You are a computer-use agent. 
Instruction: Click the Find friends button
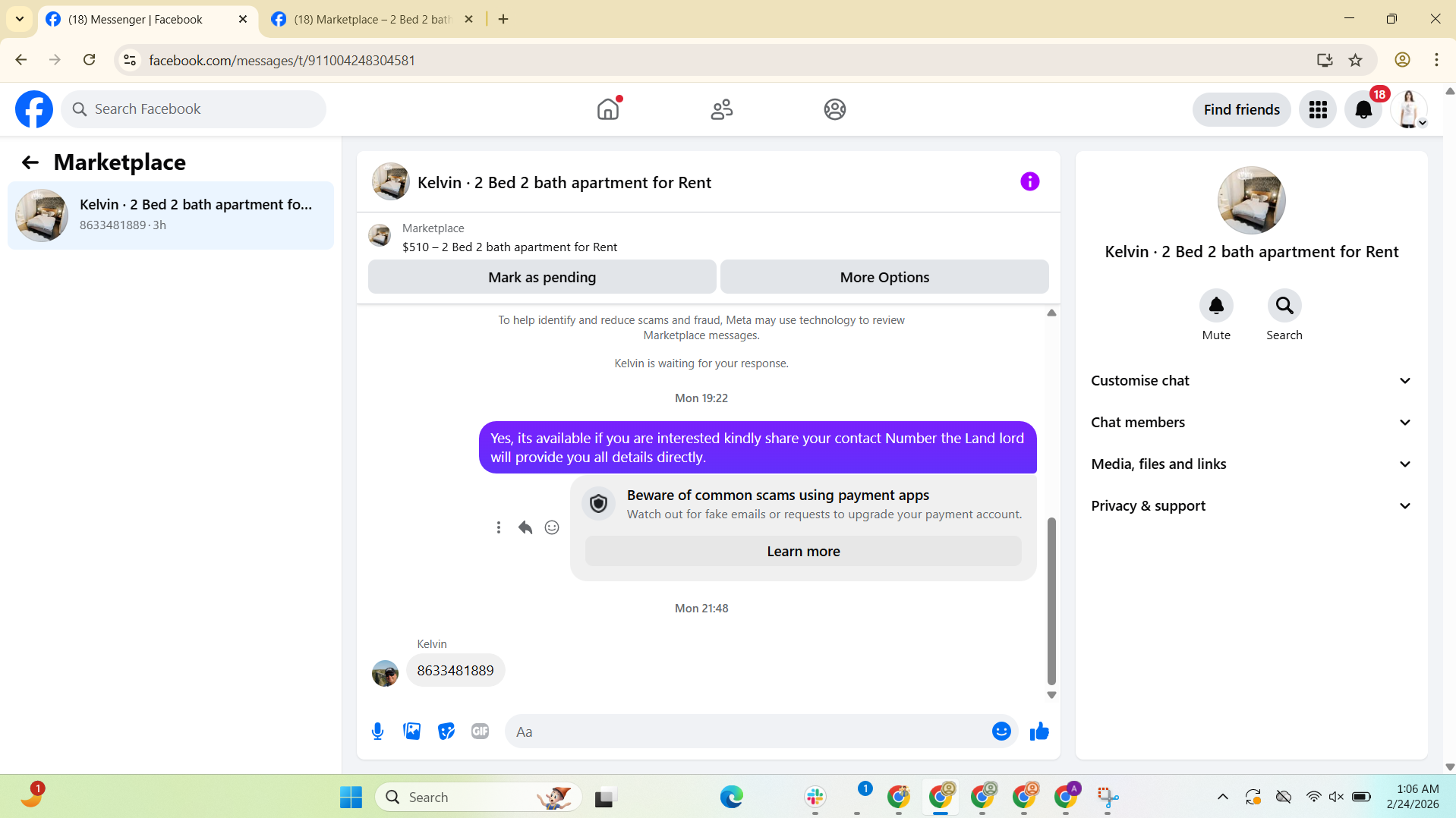tap(1241, 109)
